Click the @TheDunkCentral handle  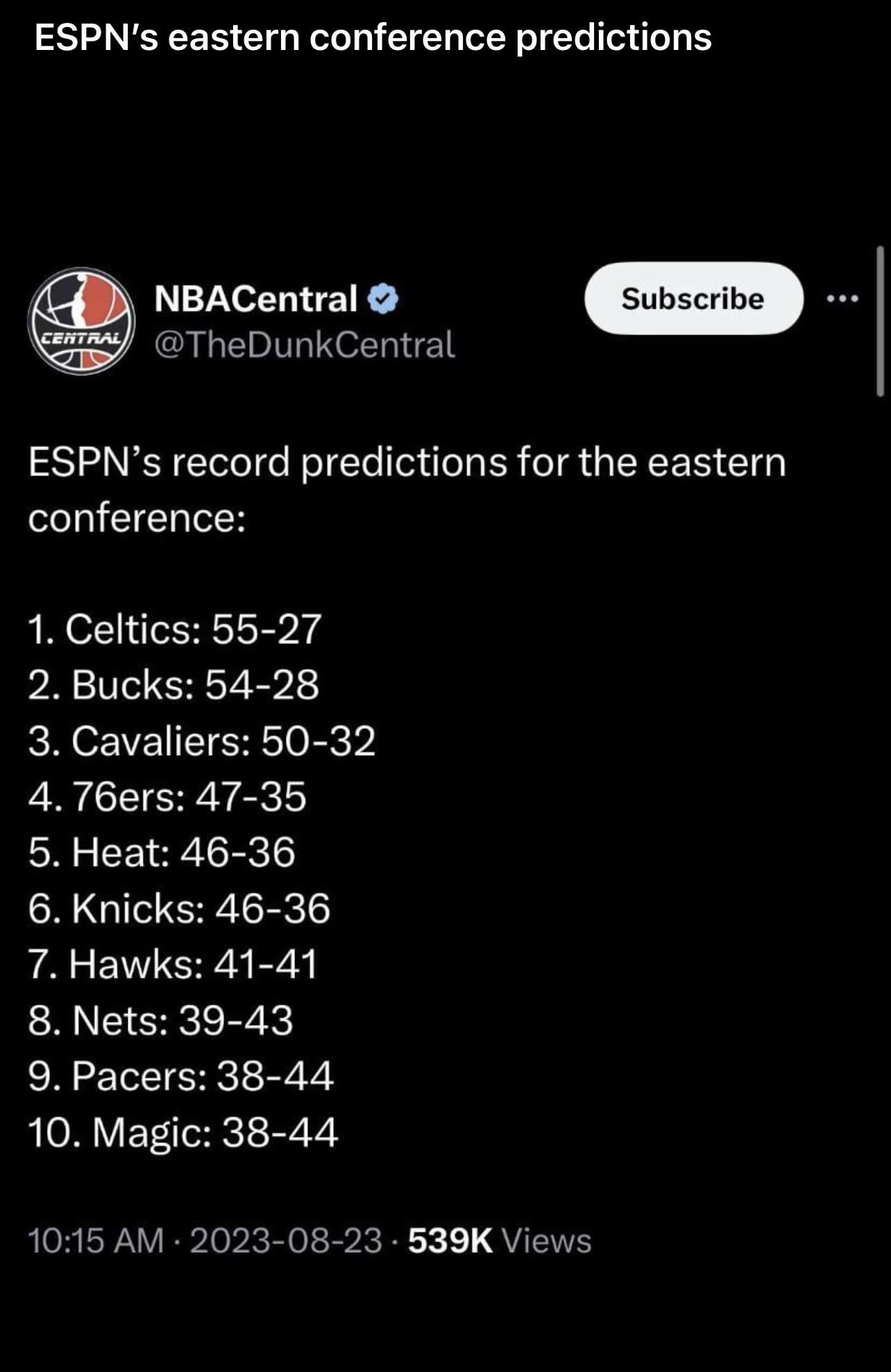tap(304, 345)
